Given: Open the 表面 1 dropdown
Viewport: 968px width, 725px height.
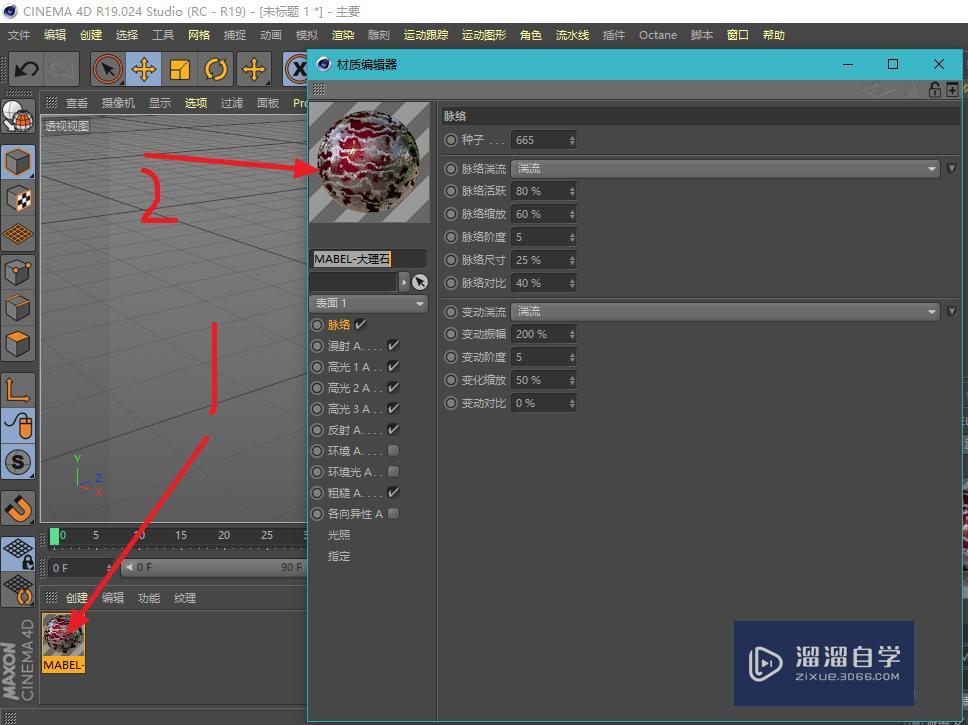Looking at the screenshot, I should pos(369,303).
